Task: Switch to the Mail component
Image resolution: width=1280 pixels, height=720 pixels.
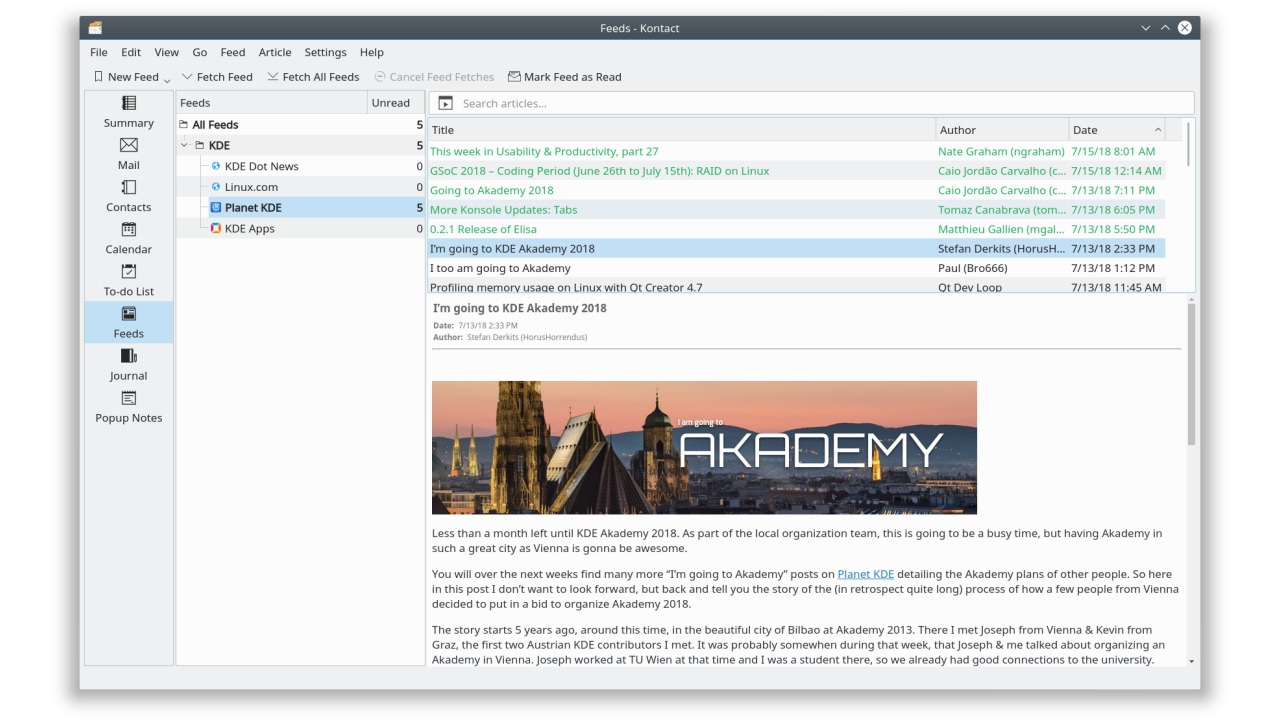Action: point(128,153)
